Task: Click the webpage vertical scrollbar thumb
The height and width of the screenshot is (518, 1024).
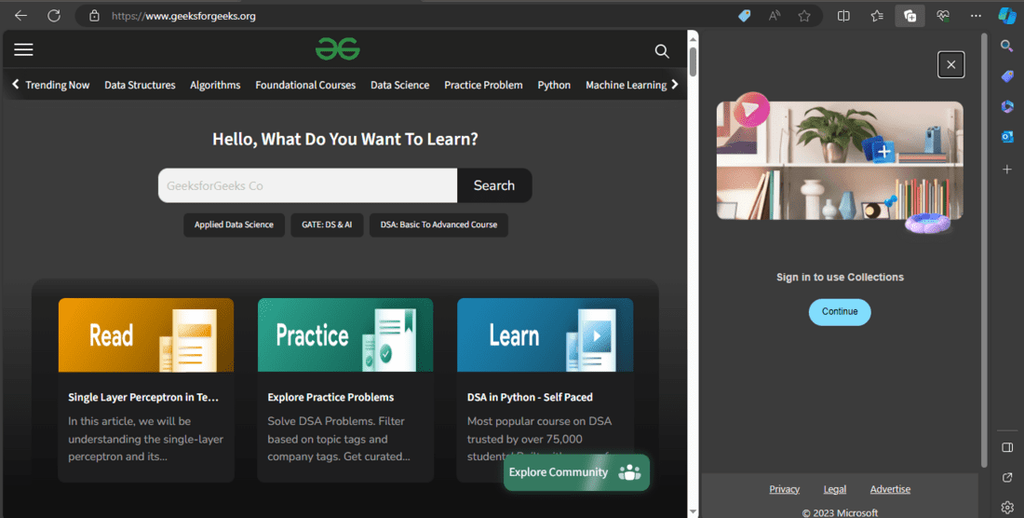Action: point(693,61)
